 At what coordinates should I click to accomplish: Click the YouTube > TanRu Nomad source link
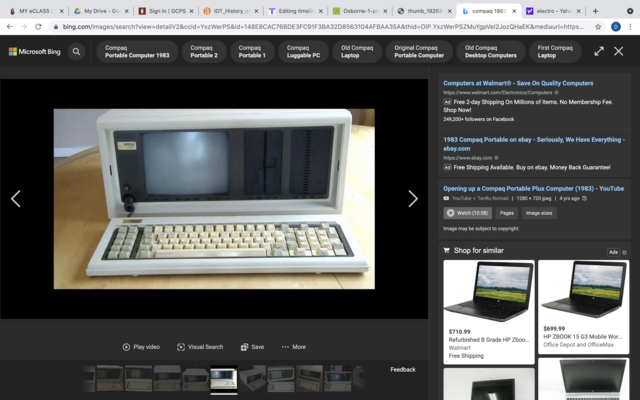tap(480, 198)
